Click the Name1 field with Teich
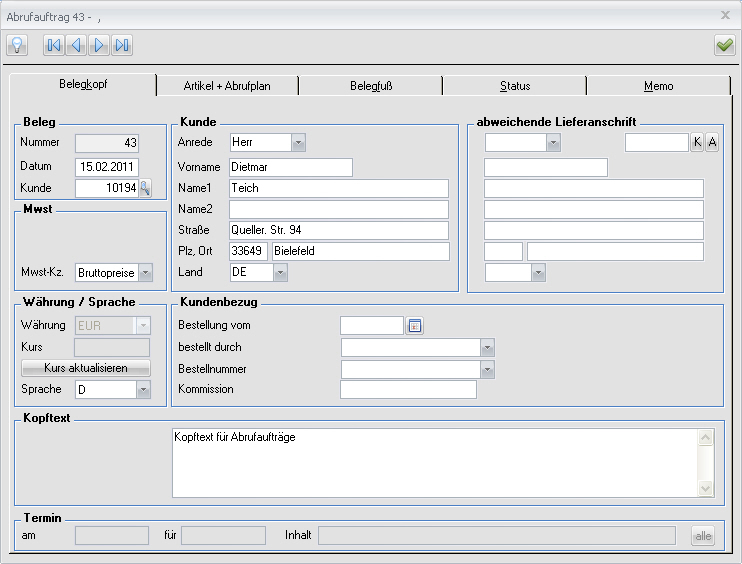 coord(339,188)
